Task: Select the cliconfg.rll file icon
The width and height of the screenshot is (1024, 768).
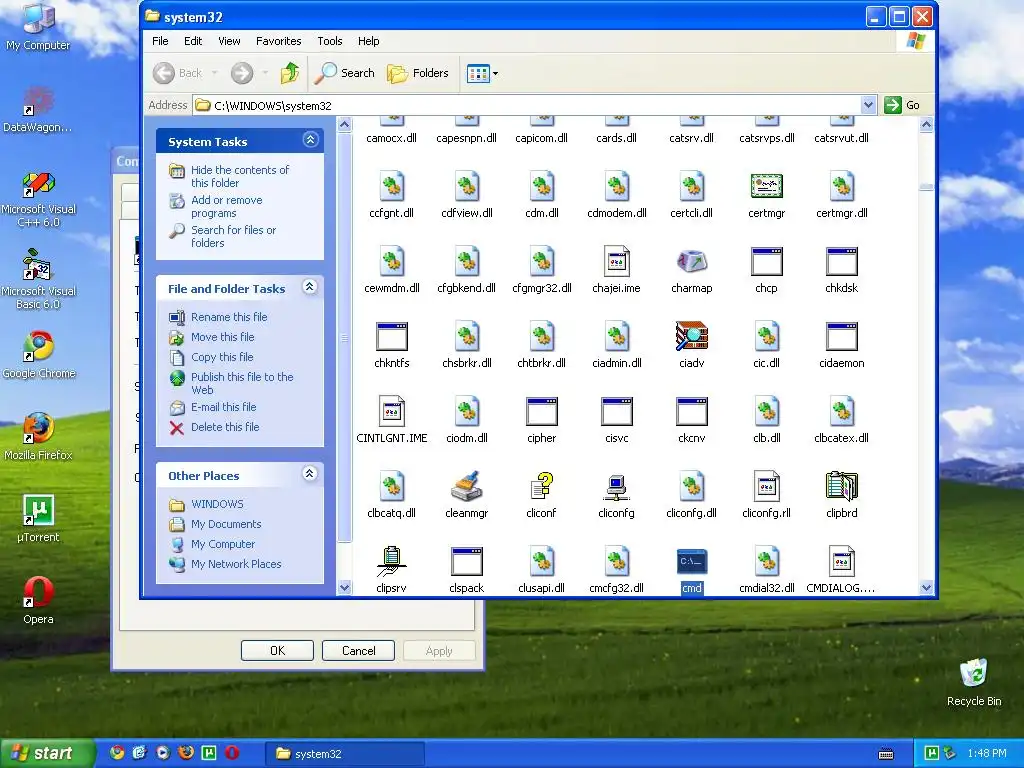Action: click(x=766, y=487)
